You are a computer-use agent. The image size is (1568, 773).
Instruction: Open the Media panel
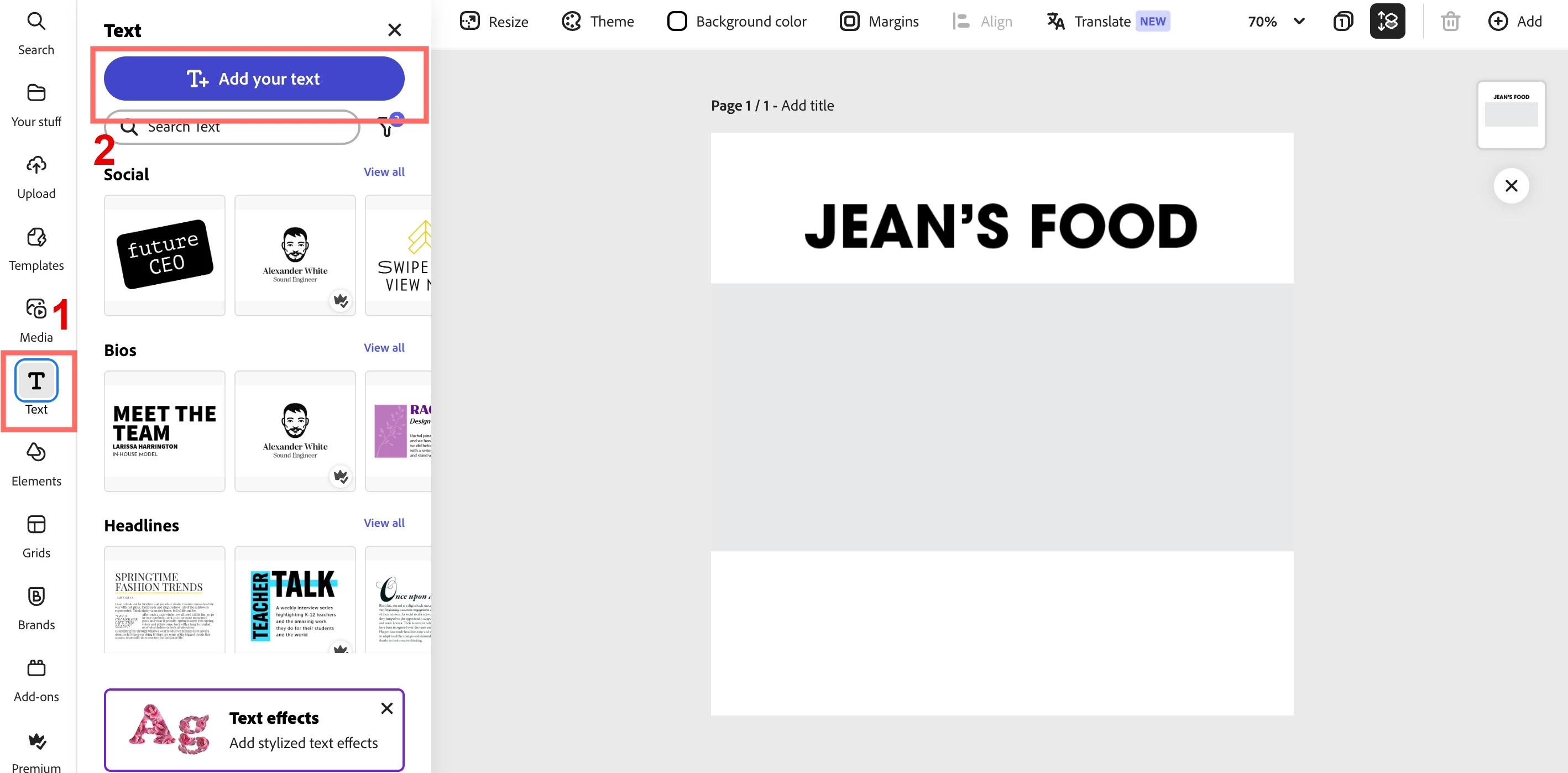pos(36,321)
